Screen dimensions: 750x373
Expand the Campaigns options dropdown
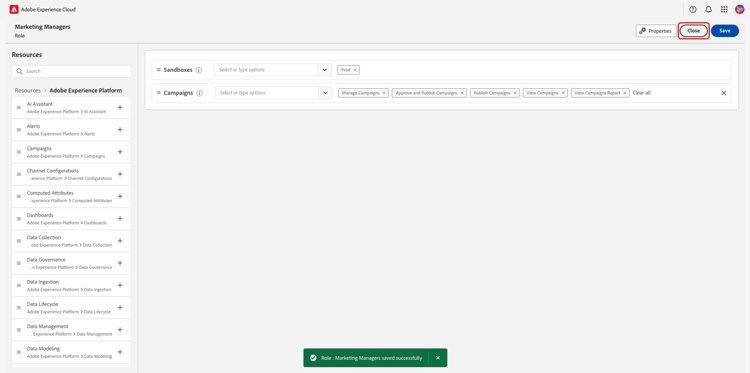click(x=325, y=93)
